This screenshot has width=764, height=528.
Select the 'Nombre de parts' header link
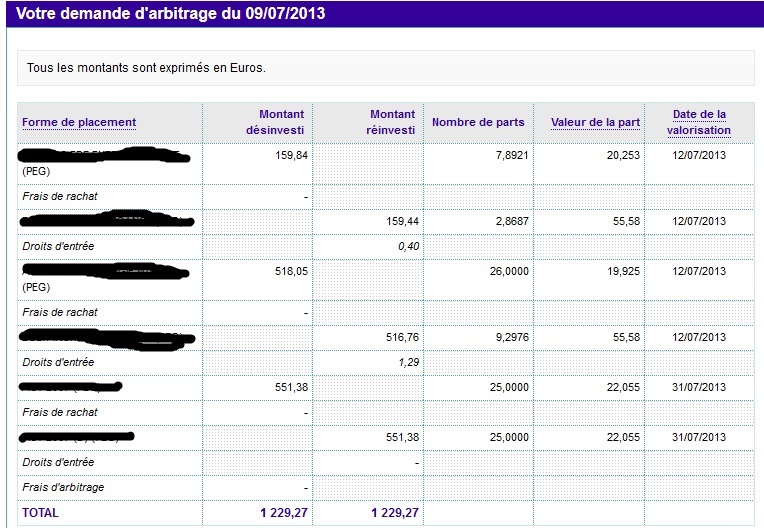point(478,123)
